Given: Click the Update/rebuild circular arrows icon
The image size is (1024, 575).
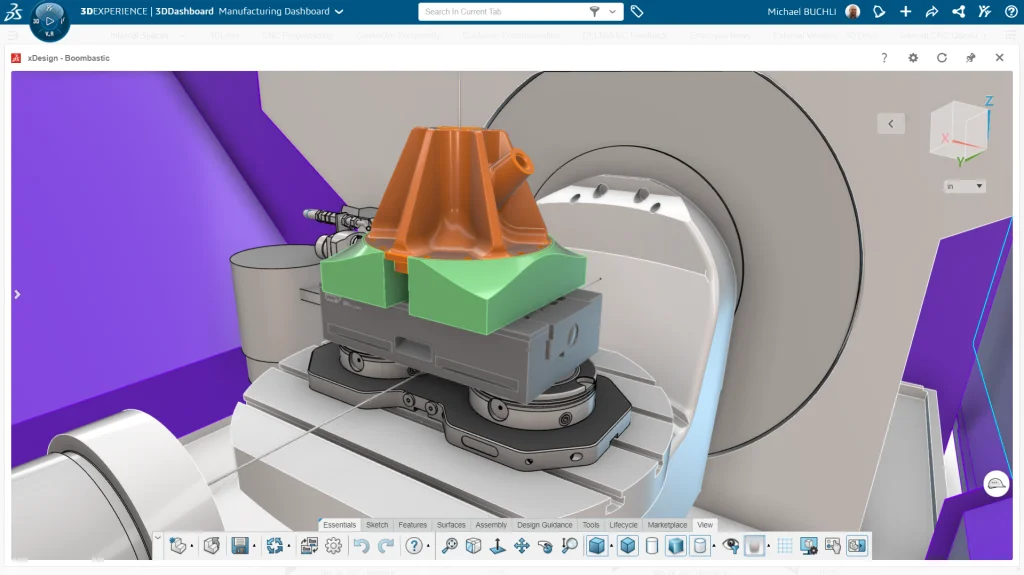Looking at the screenshot, I should [275, 546].
